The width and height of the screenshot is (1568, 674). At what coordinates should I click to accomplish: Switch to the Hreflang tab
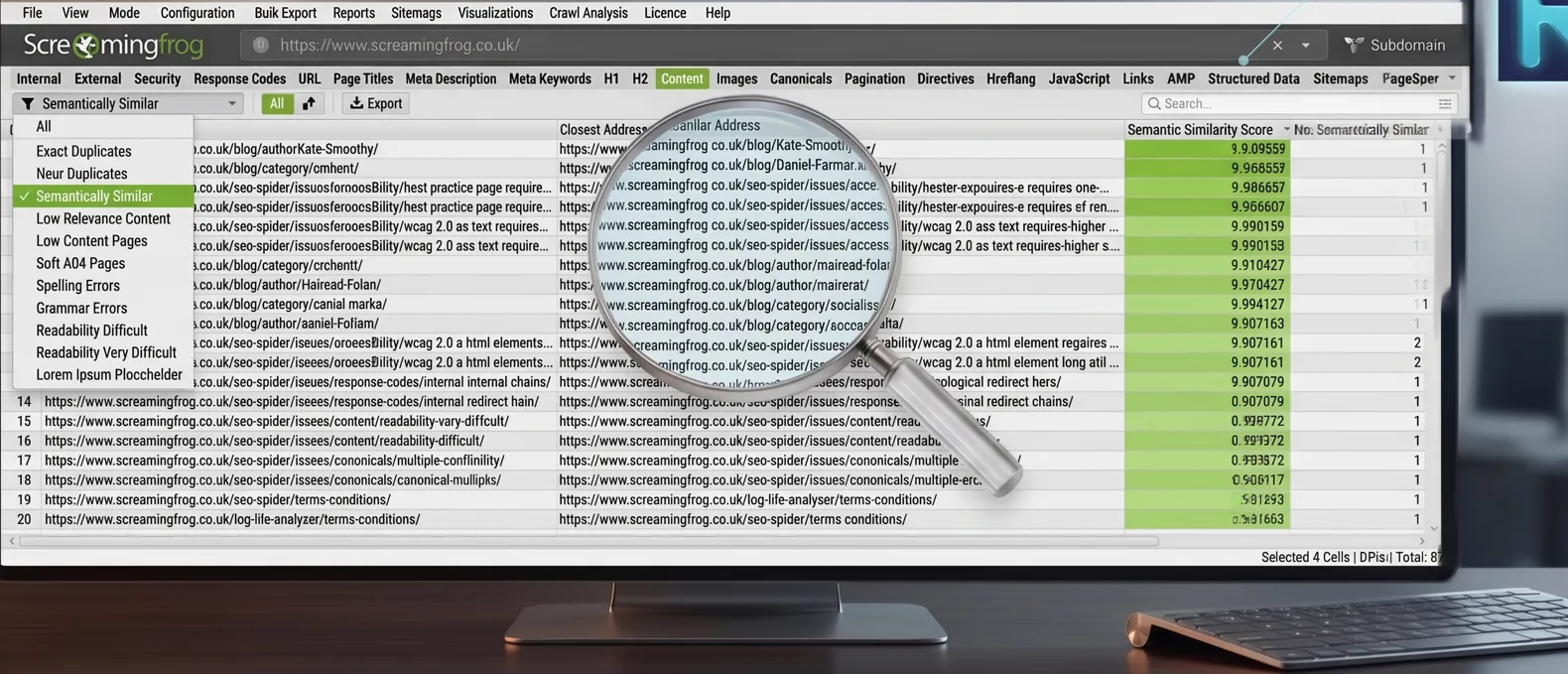tap(1010, 78)
